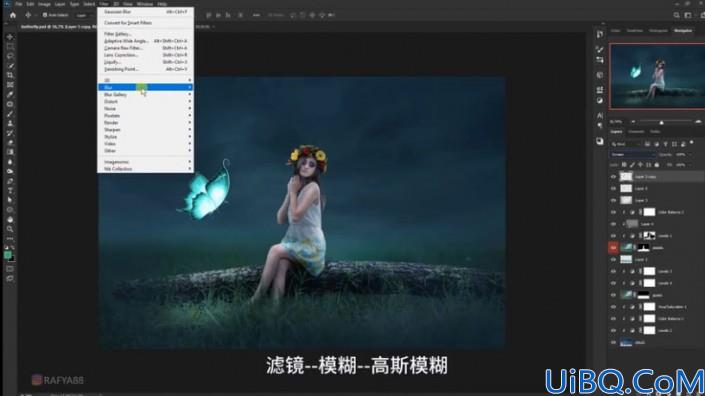Open the Image menu in menu bar

(44, 4)
